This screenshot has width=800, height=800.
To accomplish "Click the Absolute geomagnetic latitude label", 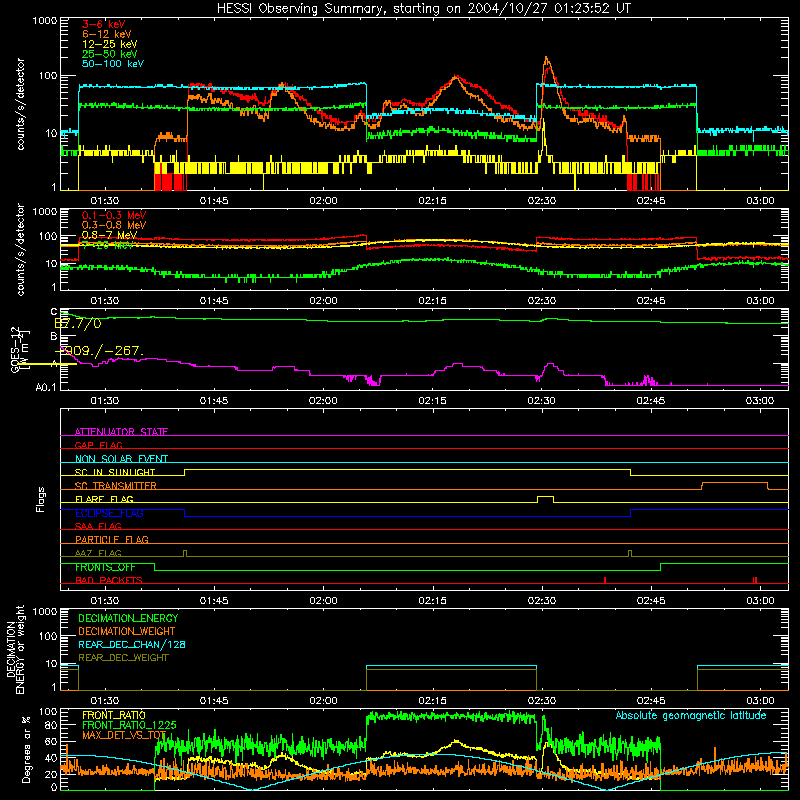I will [x=691, y=715].
